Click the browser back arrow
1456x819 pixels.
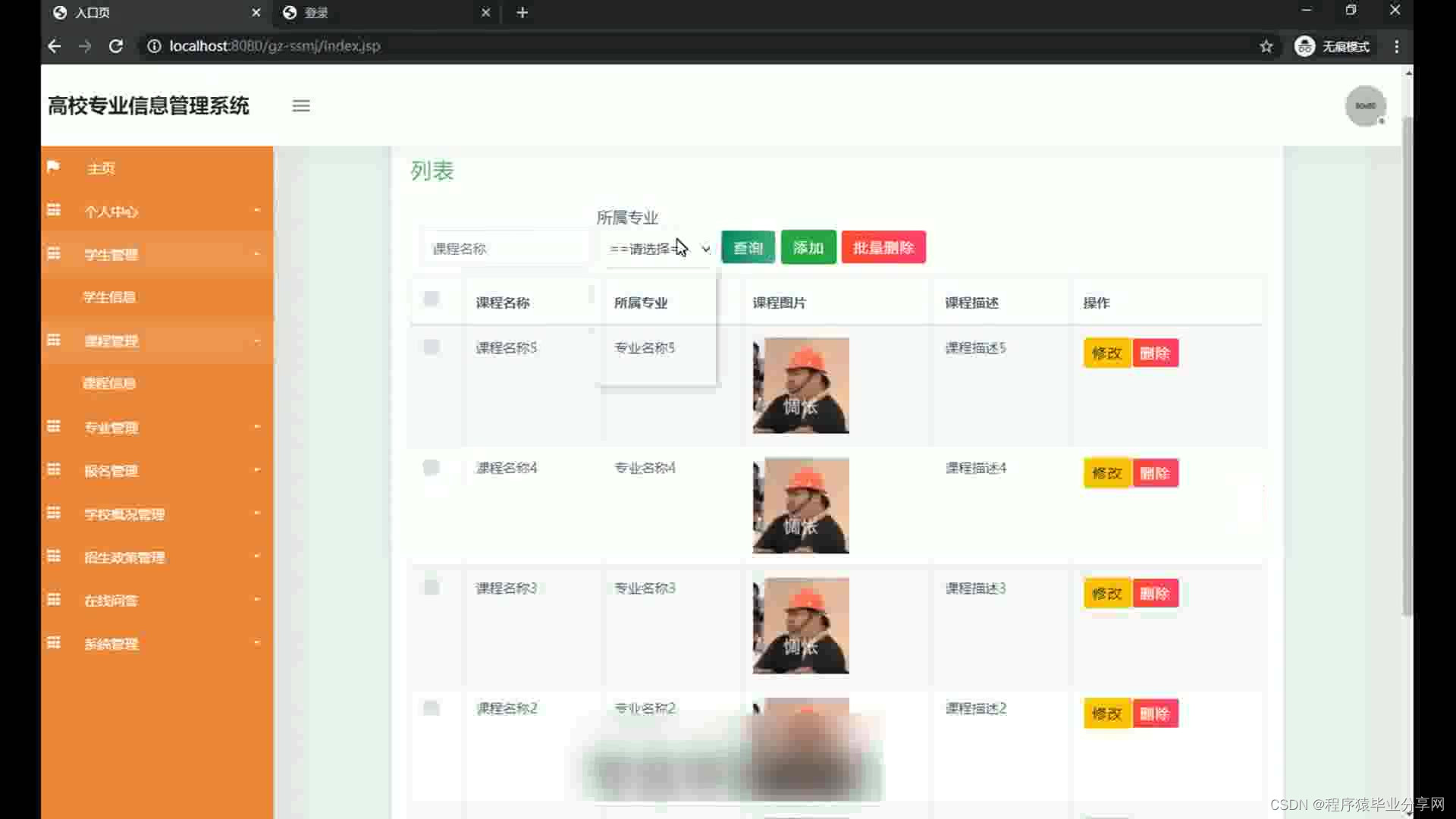click(x=54, y=46)
